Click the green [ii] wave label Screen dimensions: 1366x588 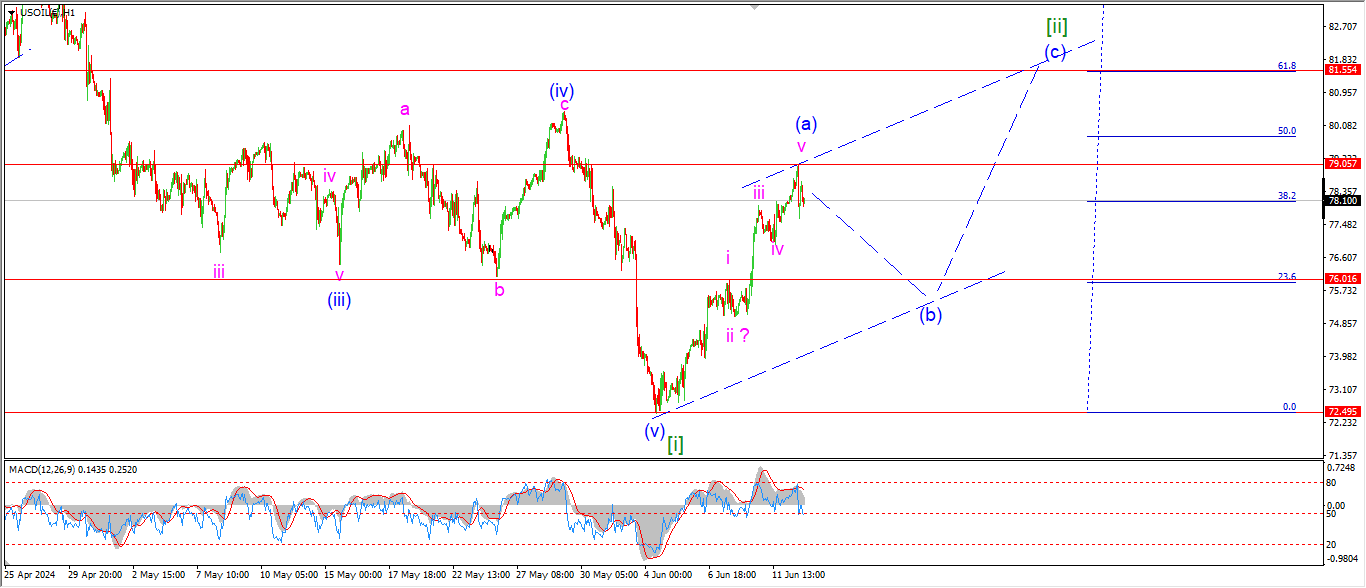tap(1055, 26)
